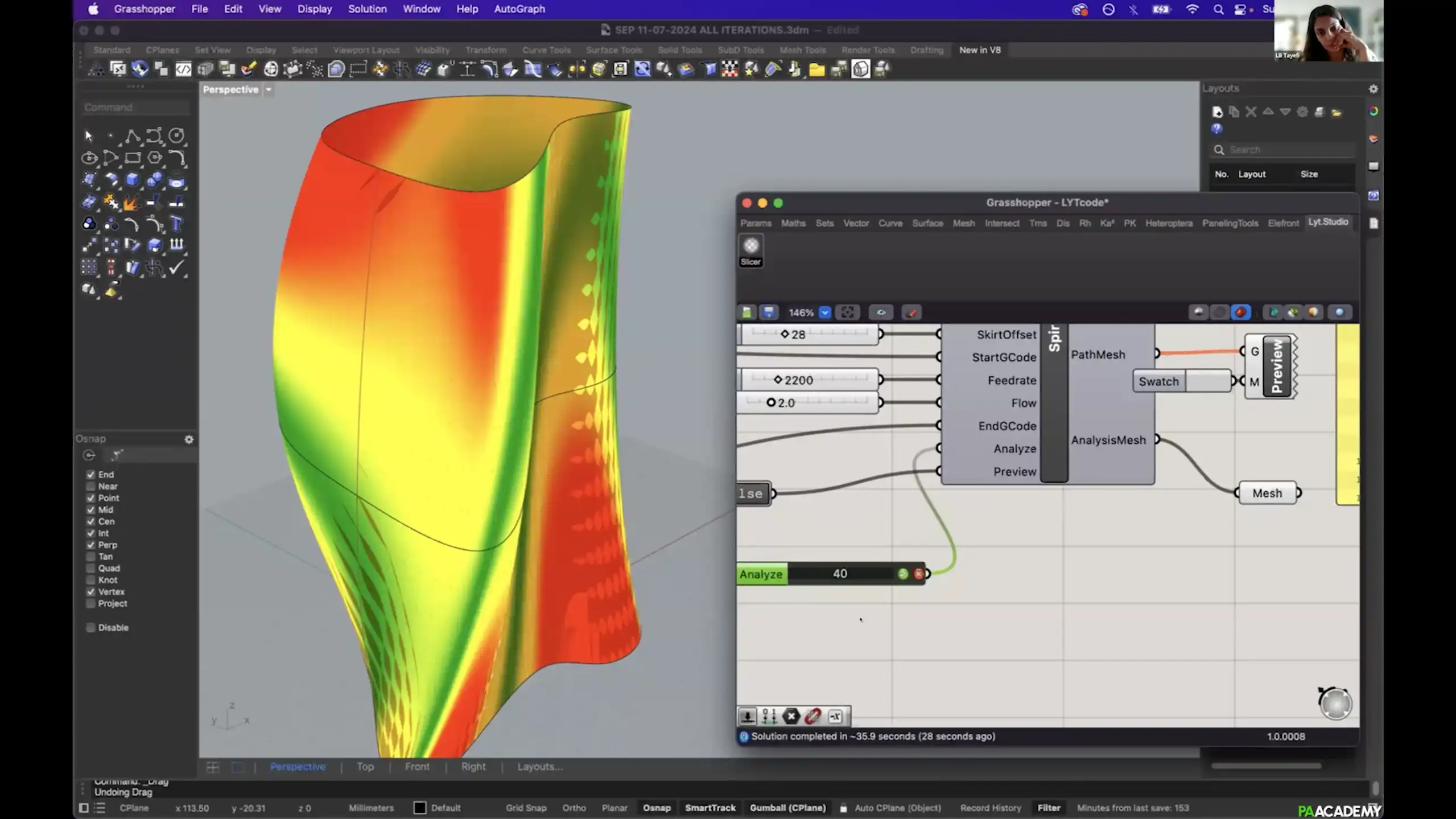Select the Rhino pointer selection tool
The image size is (1456, 819).
(x=89, y=135)
